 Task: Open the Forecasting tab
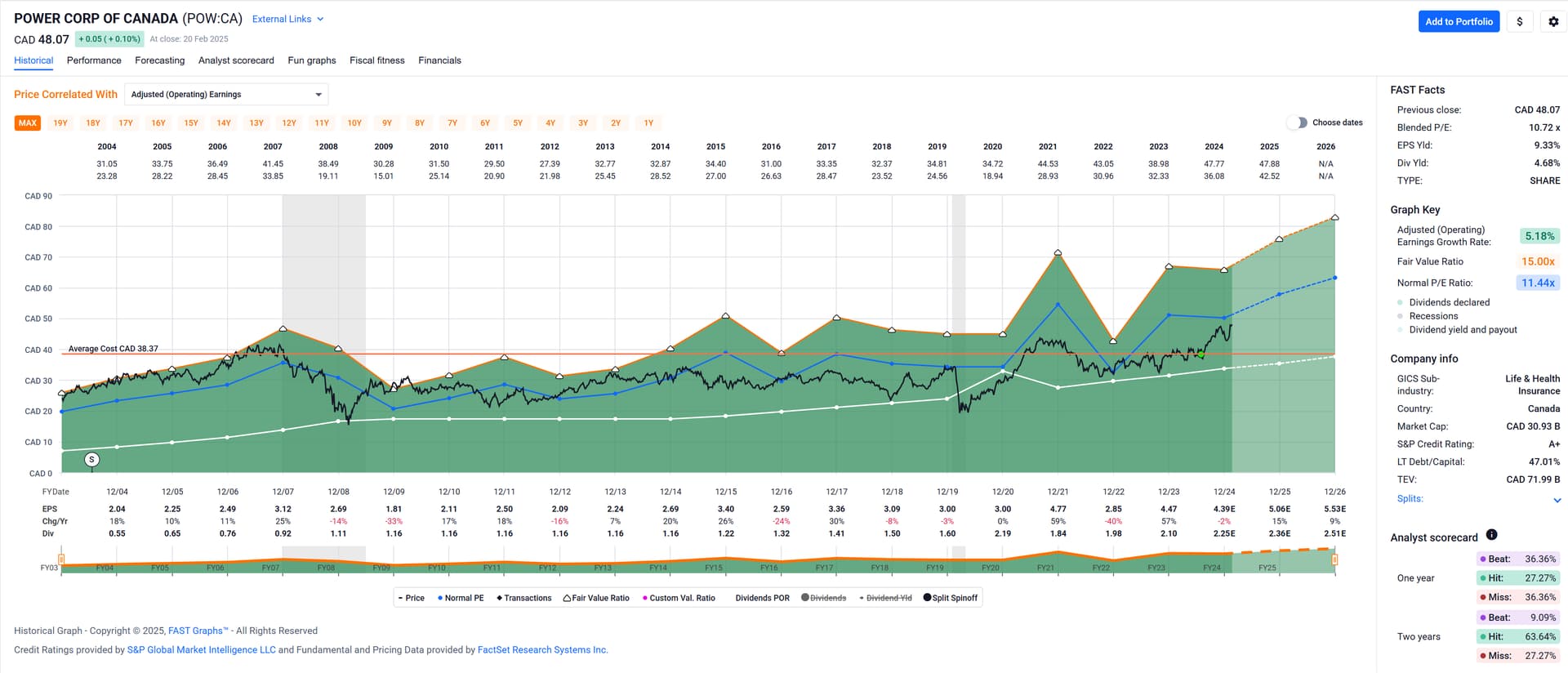pos(159,60)
